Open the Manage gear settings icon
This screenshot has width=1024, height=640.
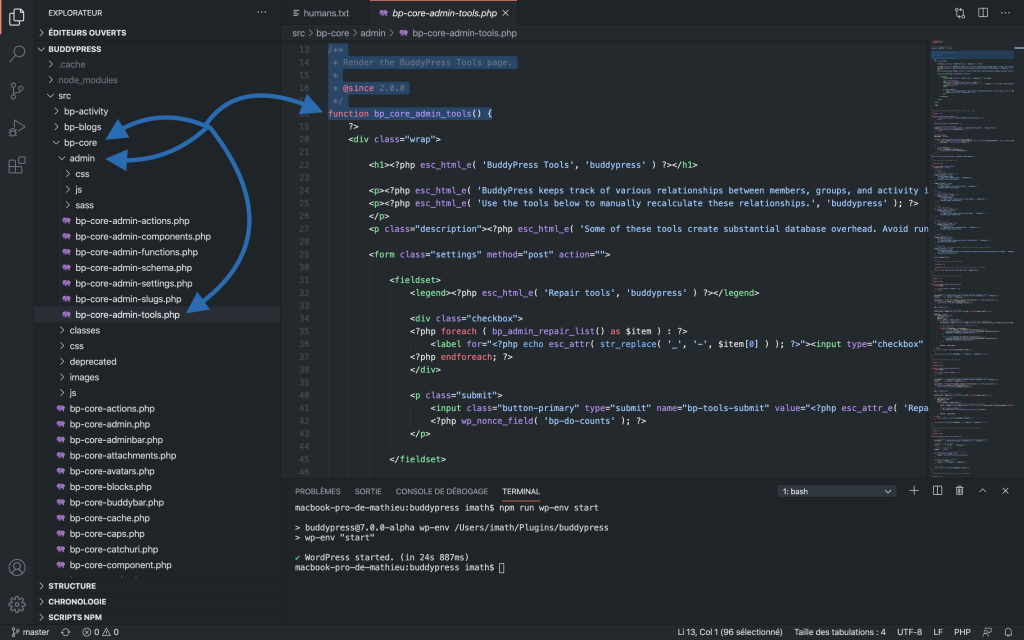17,604
